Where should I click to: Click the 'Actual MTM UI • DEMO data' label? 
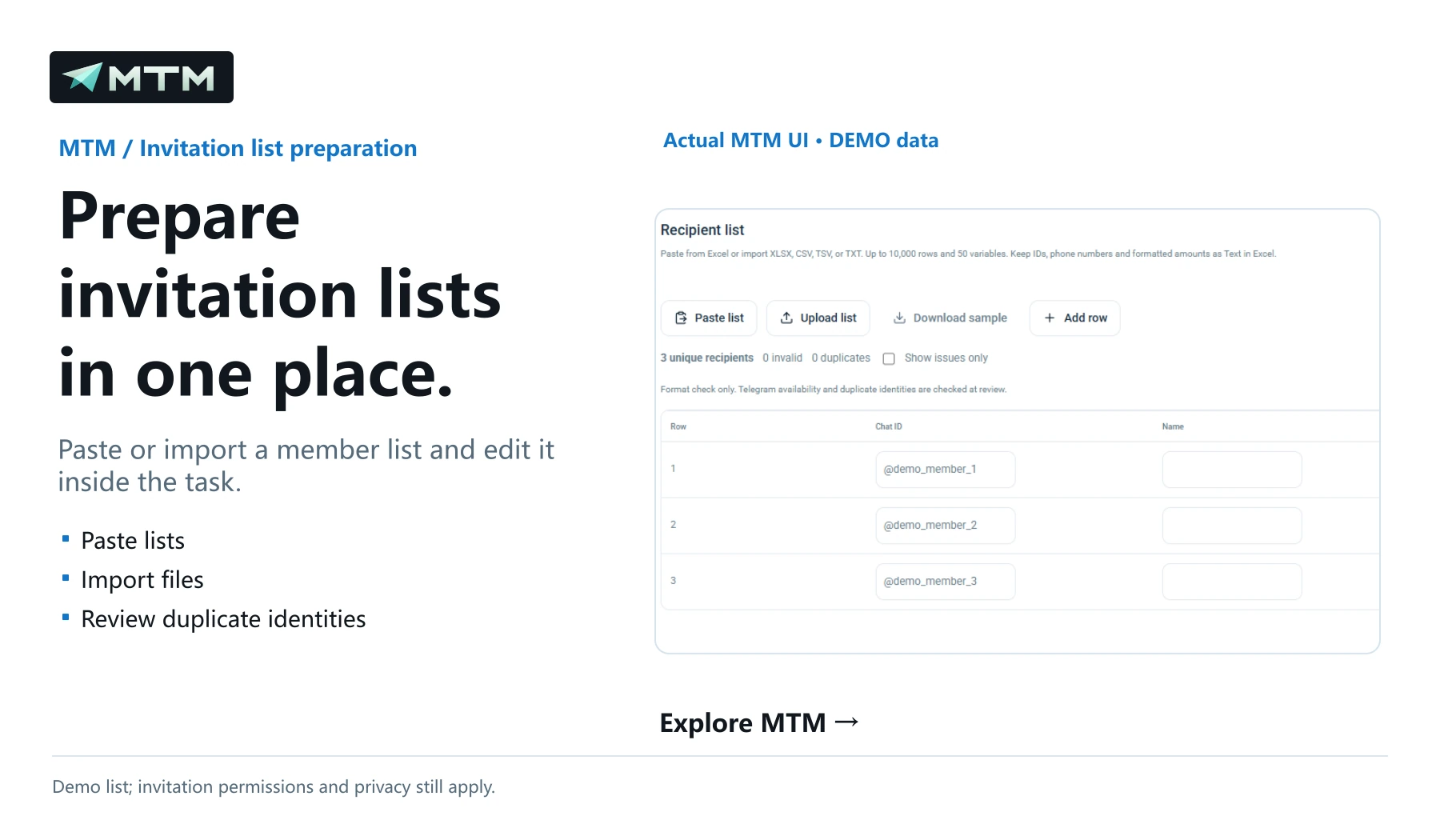(x=801, y=140)
